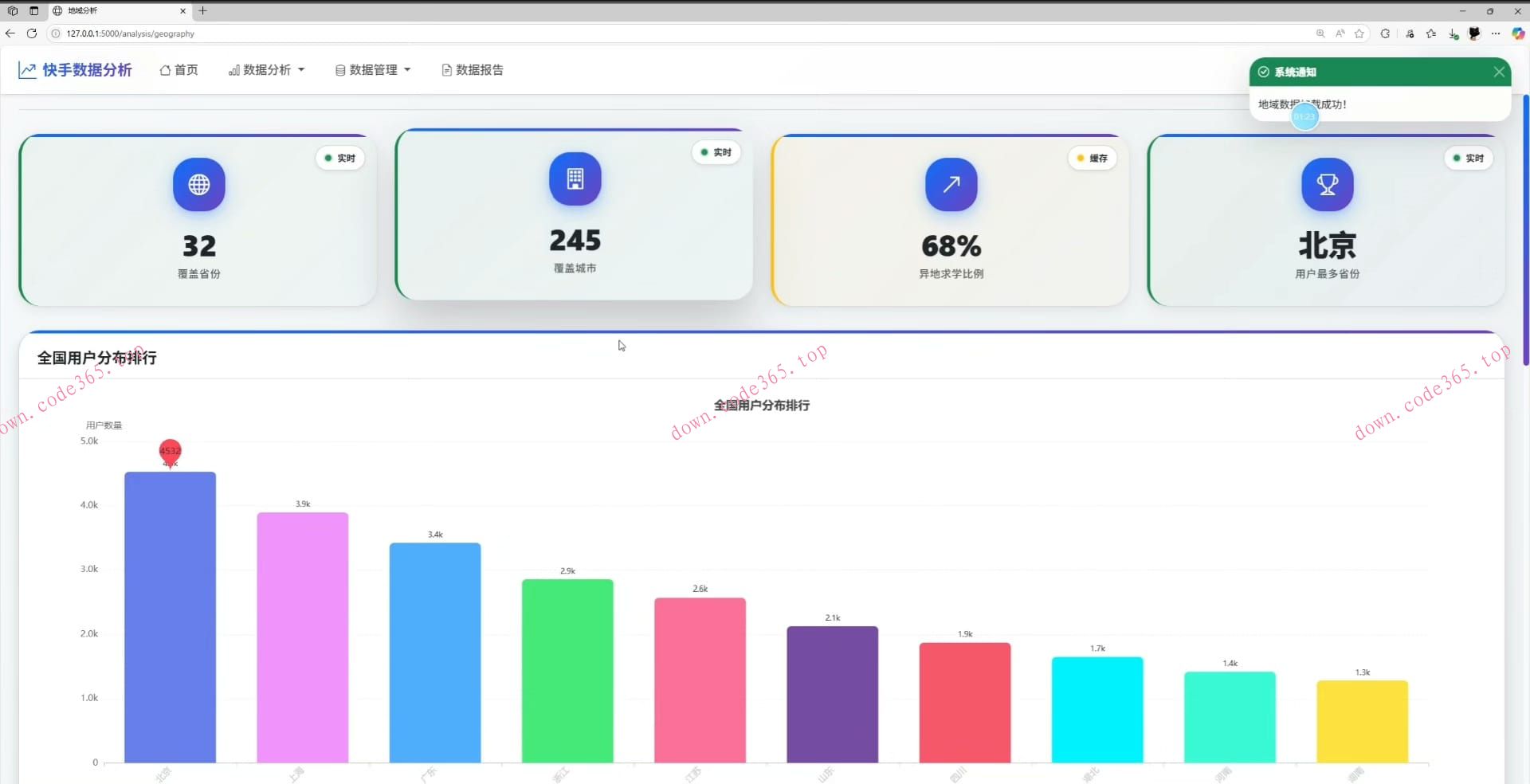
Task: Reload the current page
Action: [x=32, y=33]
